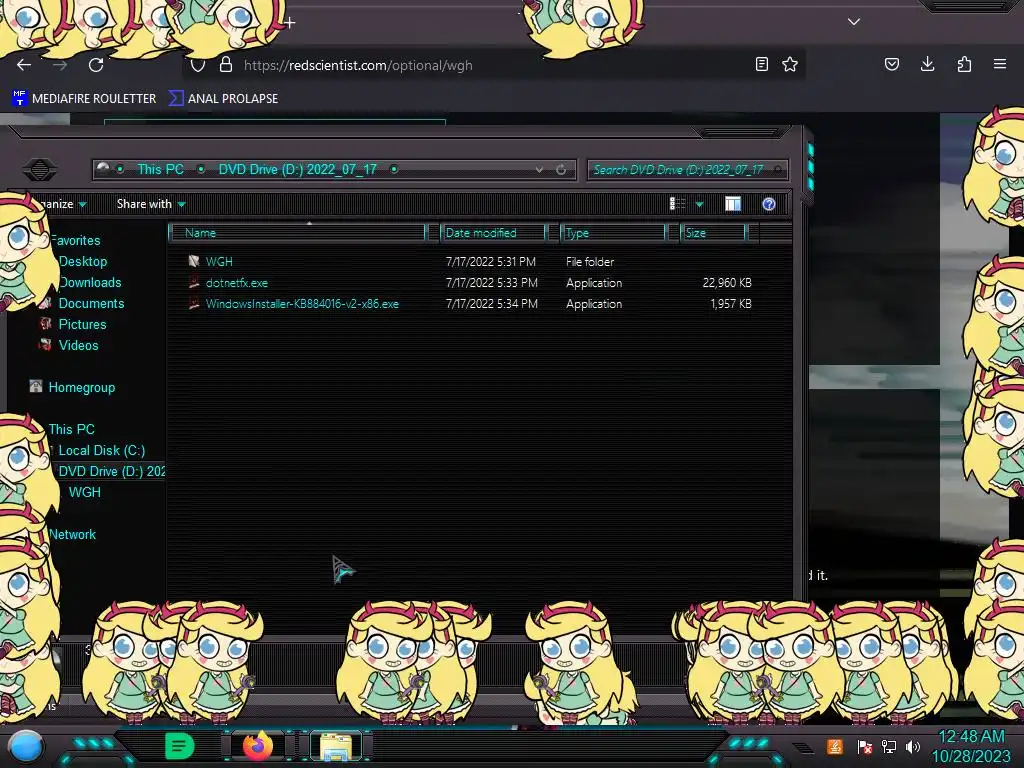Select the dotnetfx.exe file
1024x768 pixels.
point(236,283)
